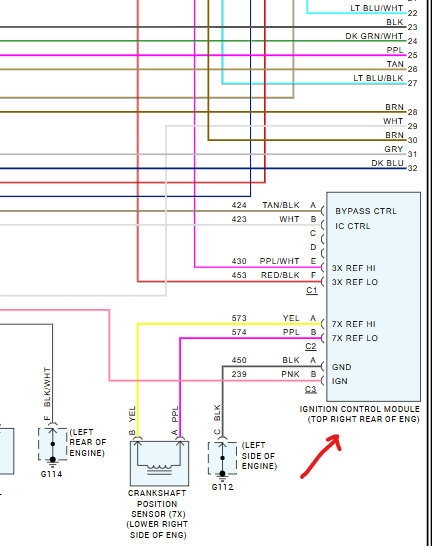Select the TAN label at pin 26

[x=395, y=64]
